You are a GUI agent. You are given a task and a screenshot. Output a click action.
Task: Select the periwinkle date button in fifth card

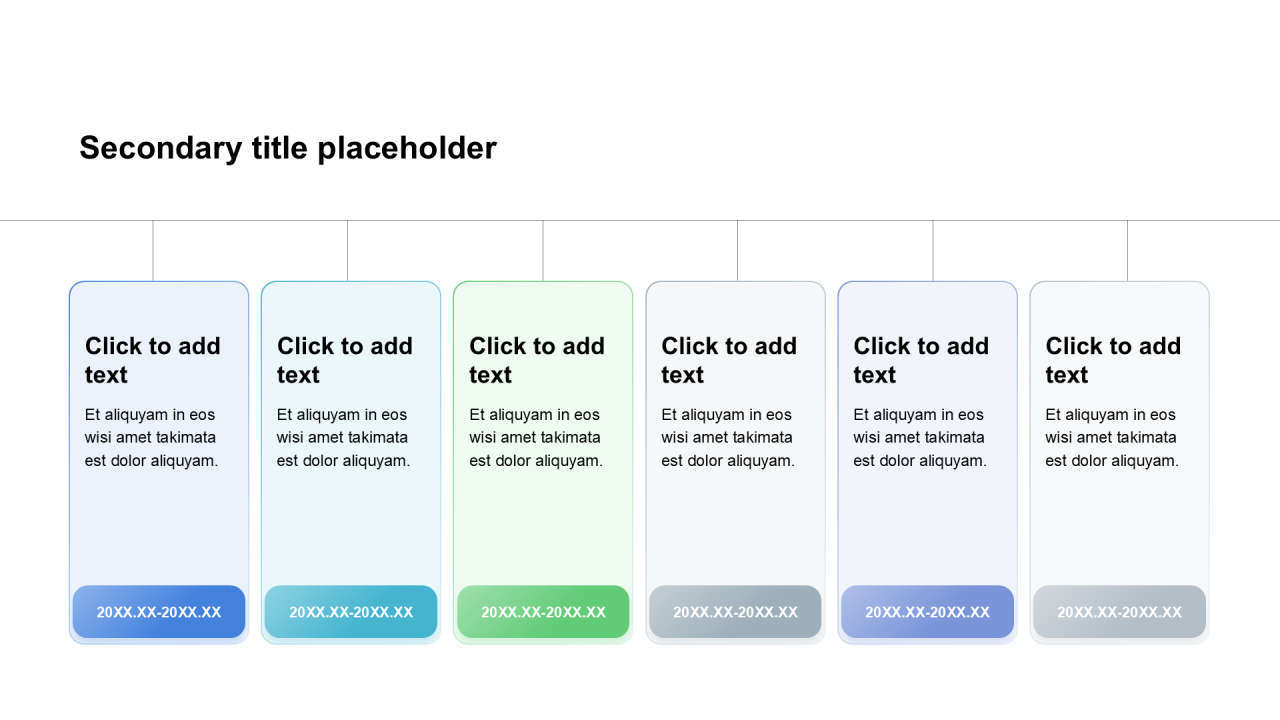927,612
